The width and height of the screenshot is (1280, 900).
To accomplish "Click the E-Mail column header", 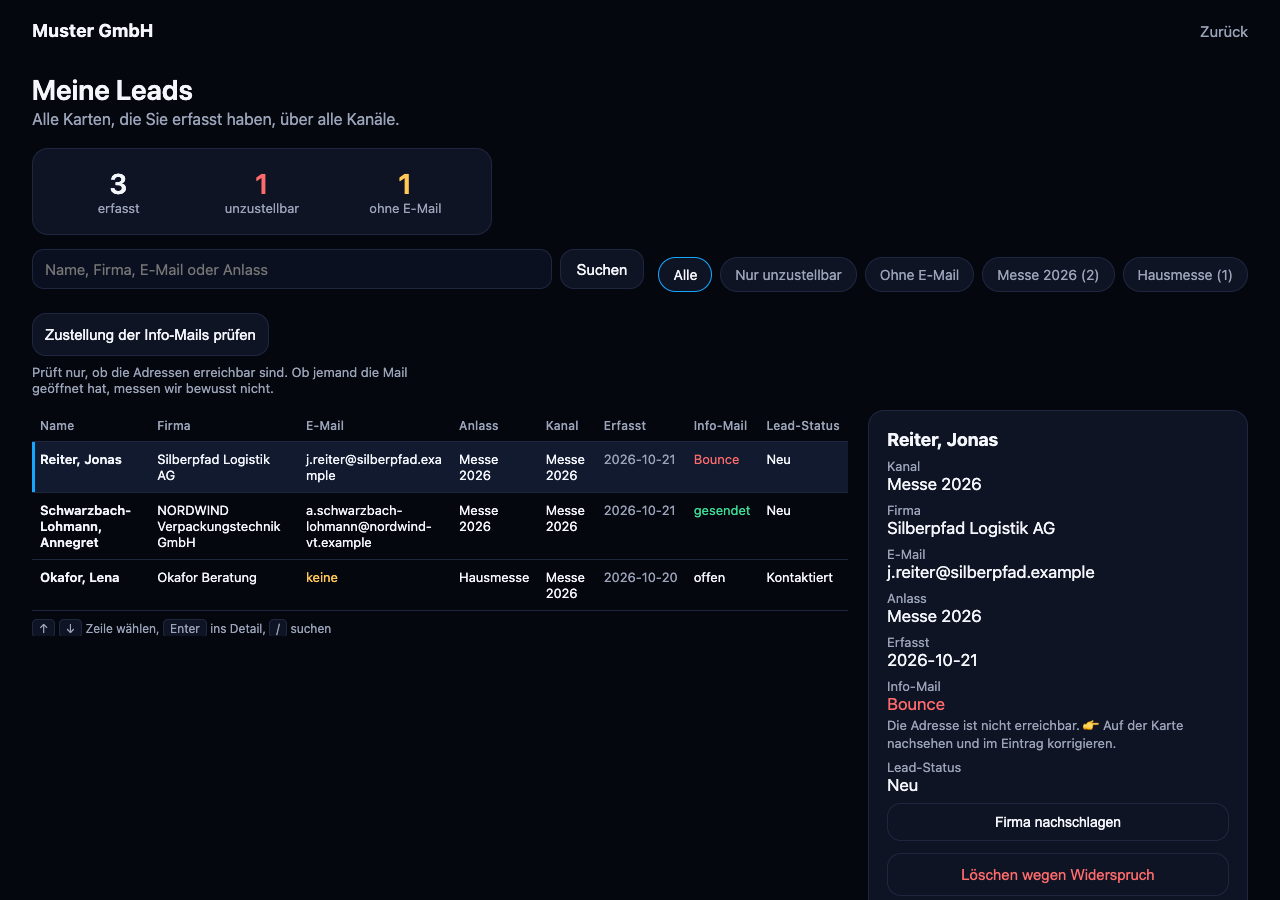I will [325, 426].
